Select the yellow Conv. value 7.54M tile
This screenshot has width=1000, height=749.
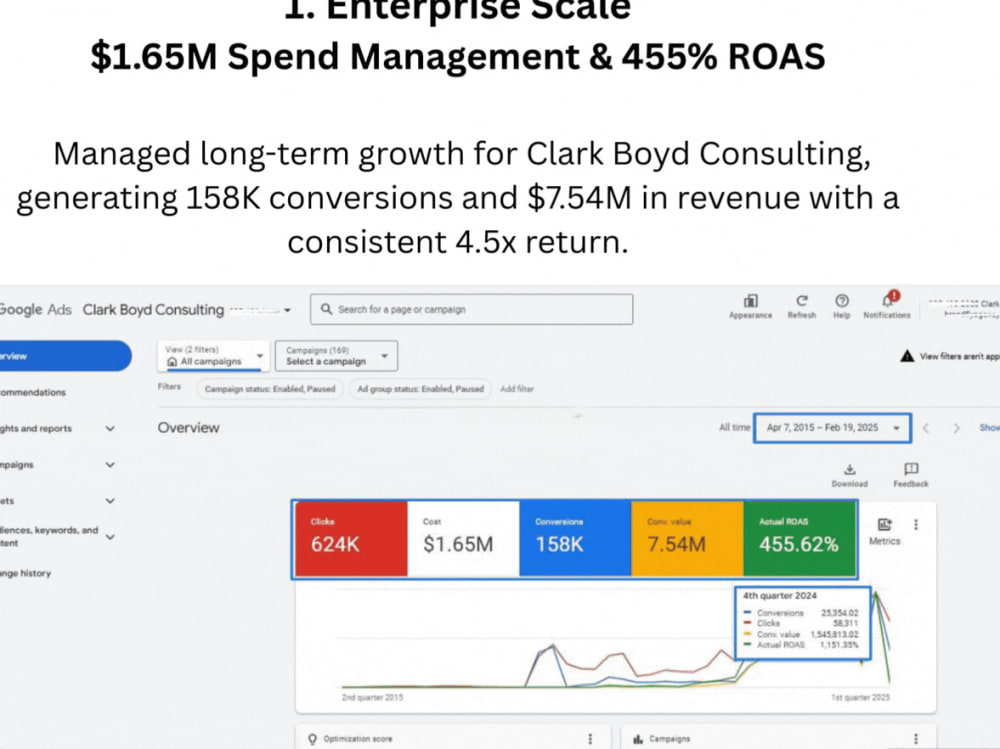(688, 539)
